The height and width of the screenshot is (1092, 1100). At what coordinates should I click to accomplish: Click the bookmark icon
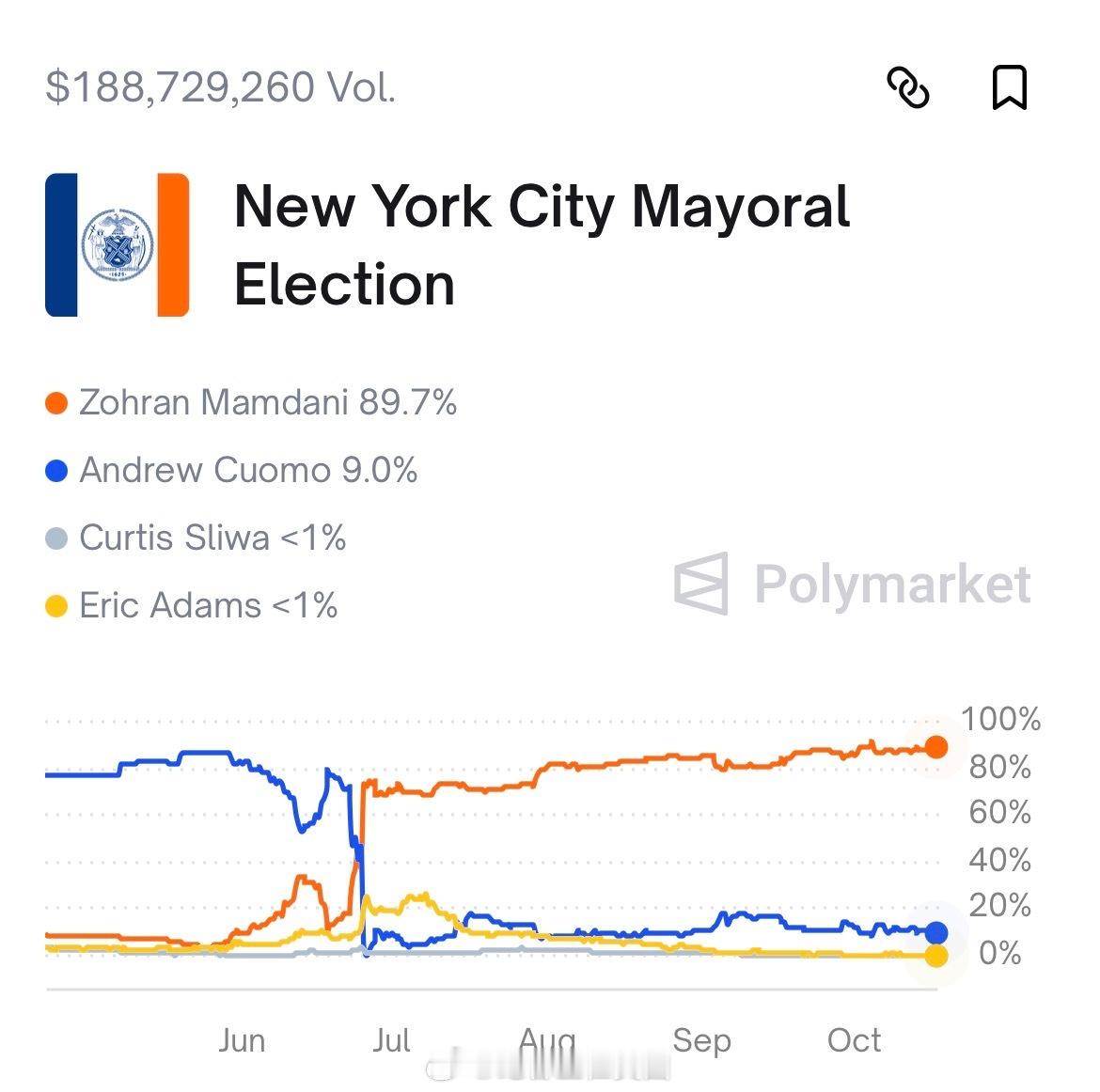(x=1011, y=89)
